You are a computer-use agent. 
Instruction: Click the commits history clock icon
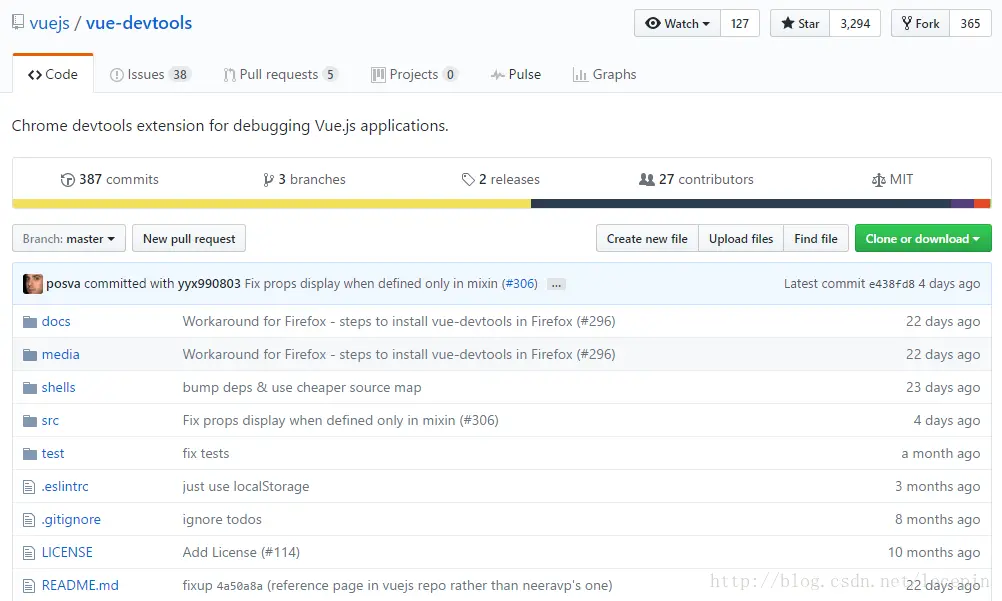[67, 180]
